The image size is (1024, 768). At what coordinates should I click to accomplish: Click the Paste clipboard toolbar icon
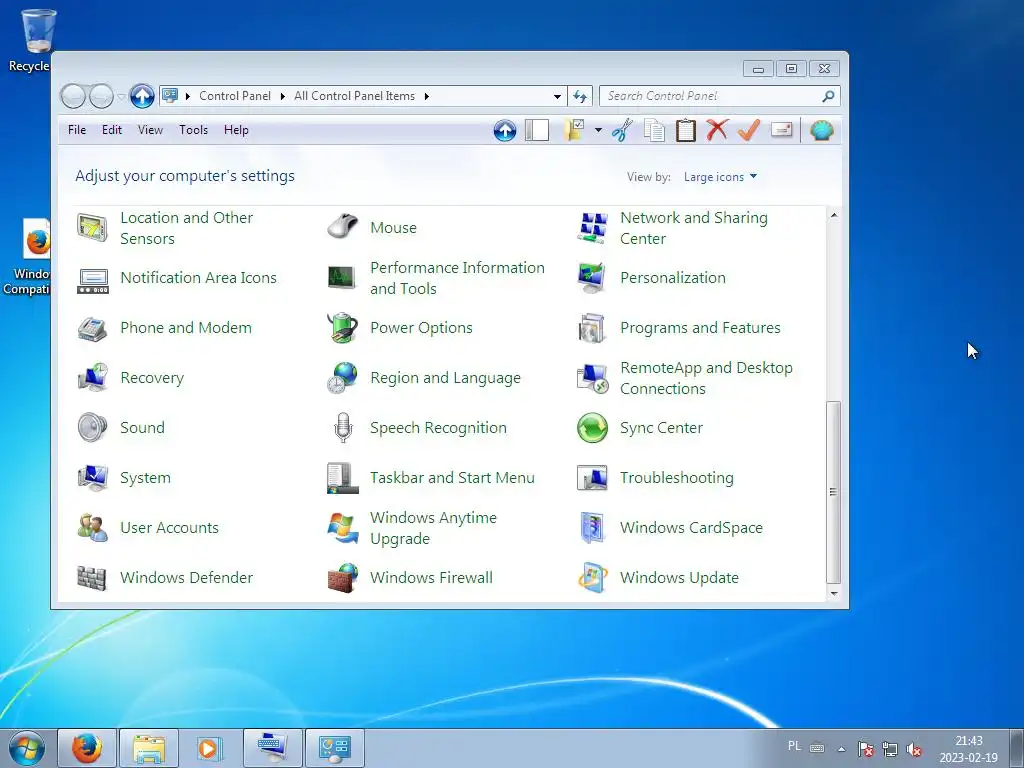685,131
